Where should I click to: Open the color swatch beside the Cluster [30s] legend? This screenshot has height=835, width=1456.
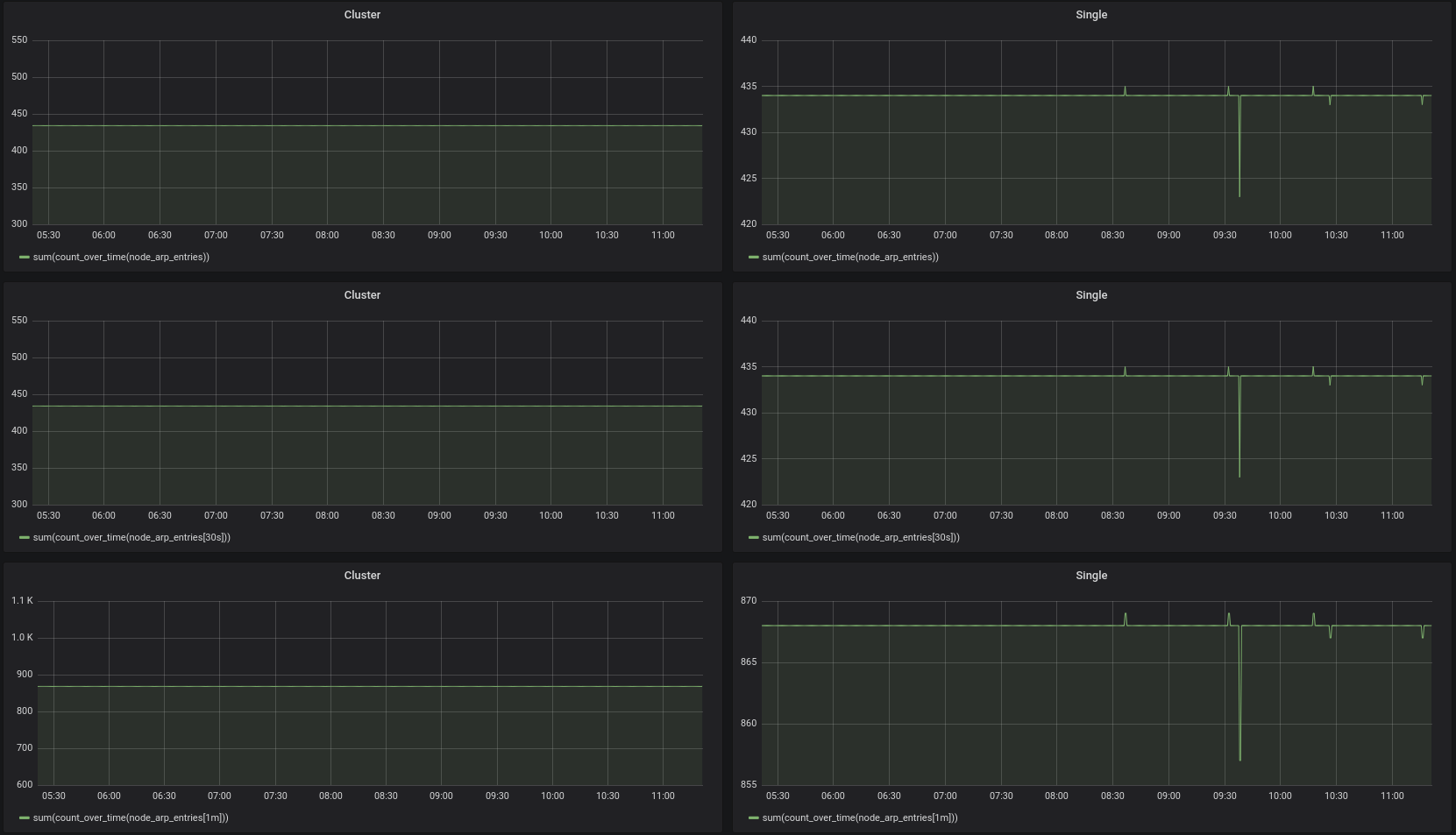pyautogui.click(x=25, y=538)
